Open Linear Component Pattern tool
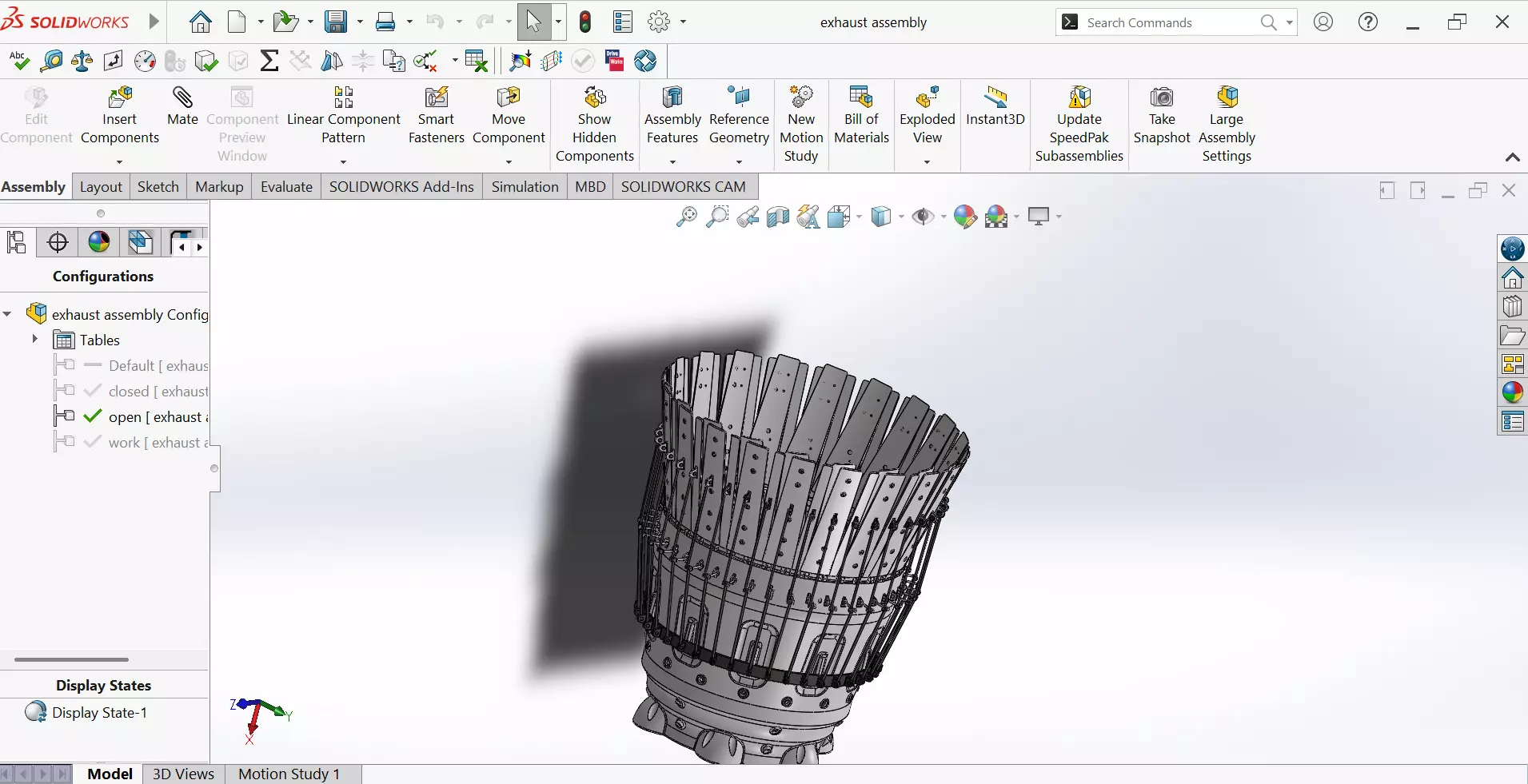 click(343, 116)
